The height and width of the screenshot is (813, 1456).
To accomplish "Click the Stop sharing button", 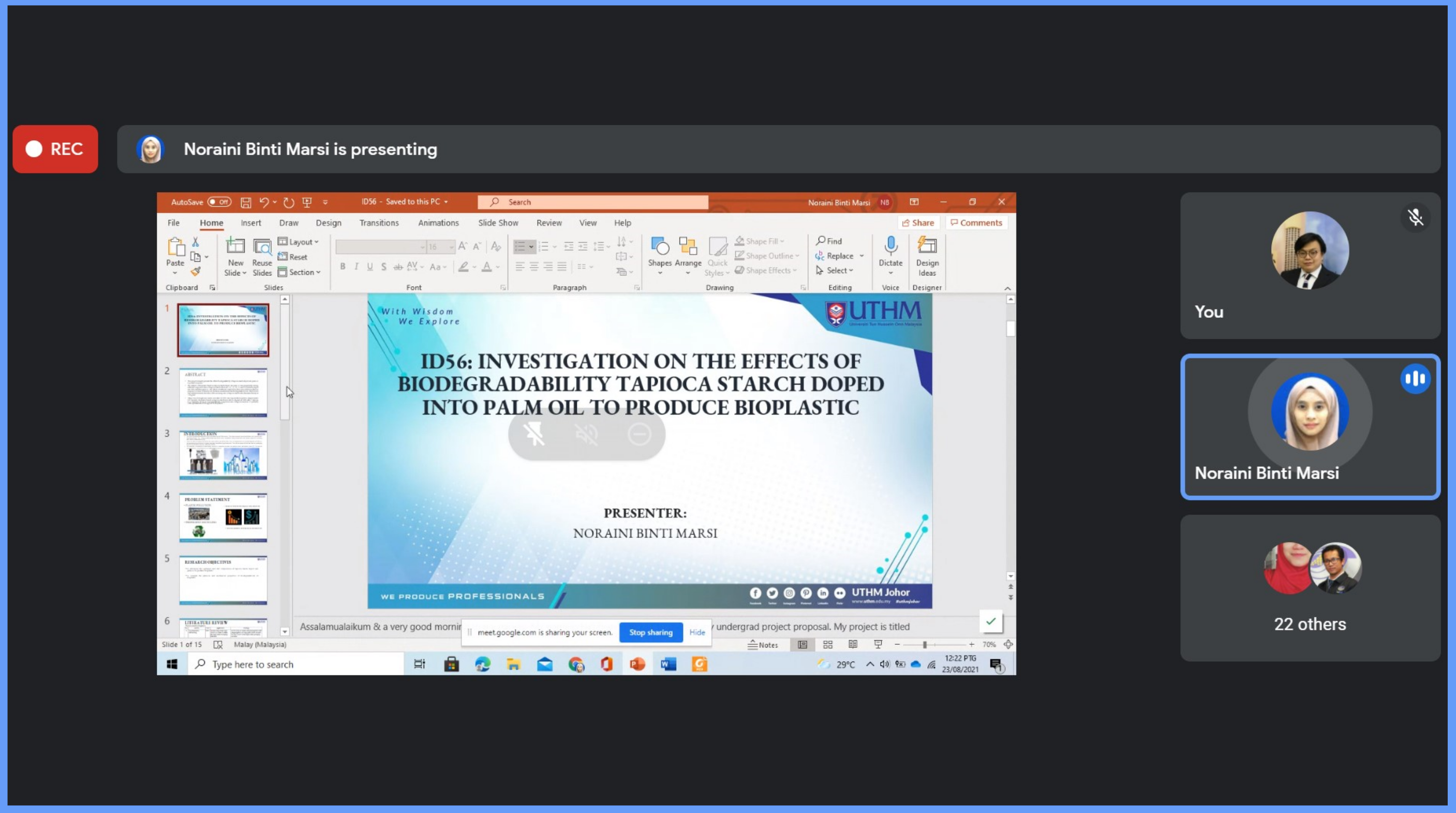I will [650, 632].
